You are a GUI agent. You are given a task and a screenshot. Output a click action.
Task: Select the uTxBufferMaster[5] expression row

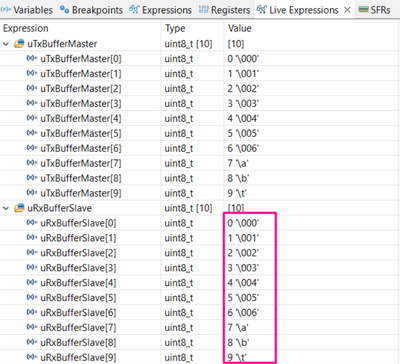point(81,134)
